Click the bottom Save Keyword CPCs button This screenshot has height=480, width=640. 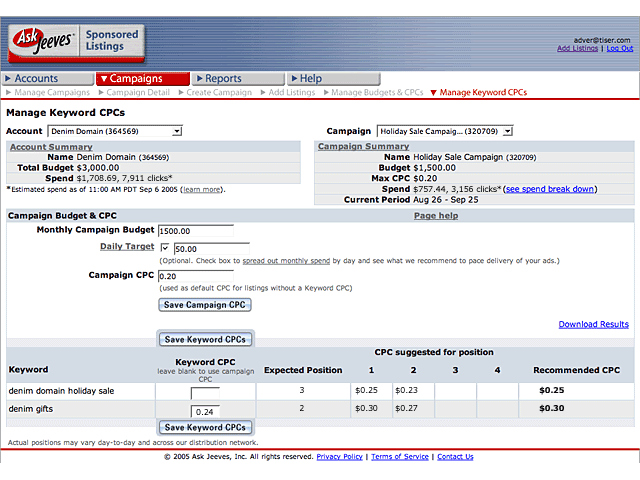[x=205, y=427]
